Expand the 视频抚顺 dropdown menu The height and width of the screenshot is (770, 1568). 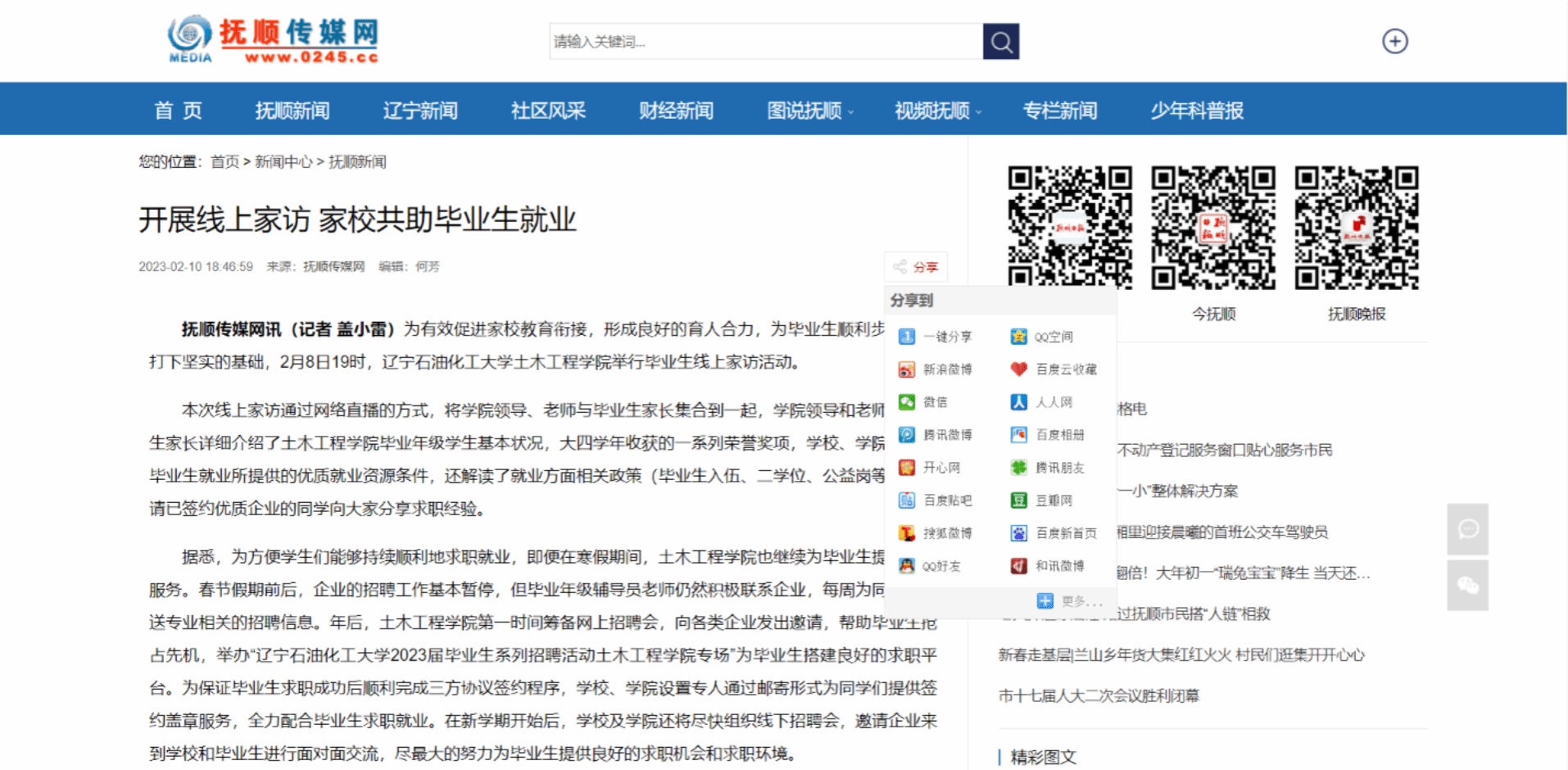point(937,111)
